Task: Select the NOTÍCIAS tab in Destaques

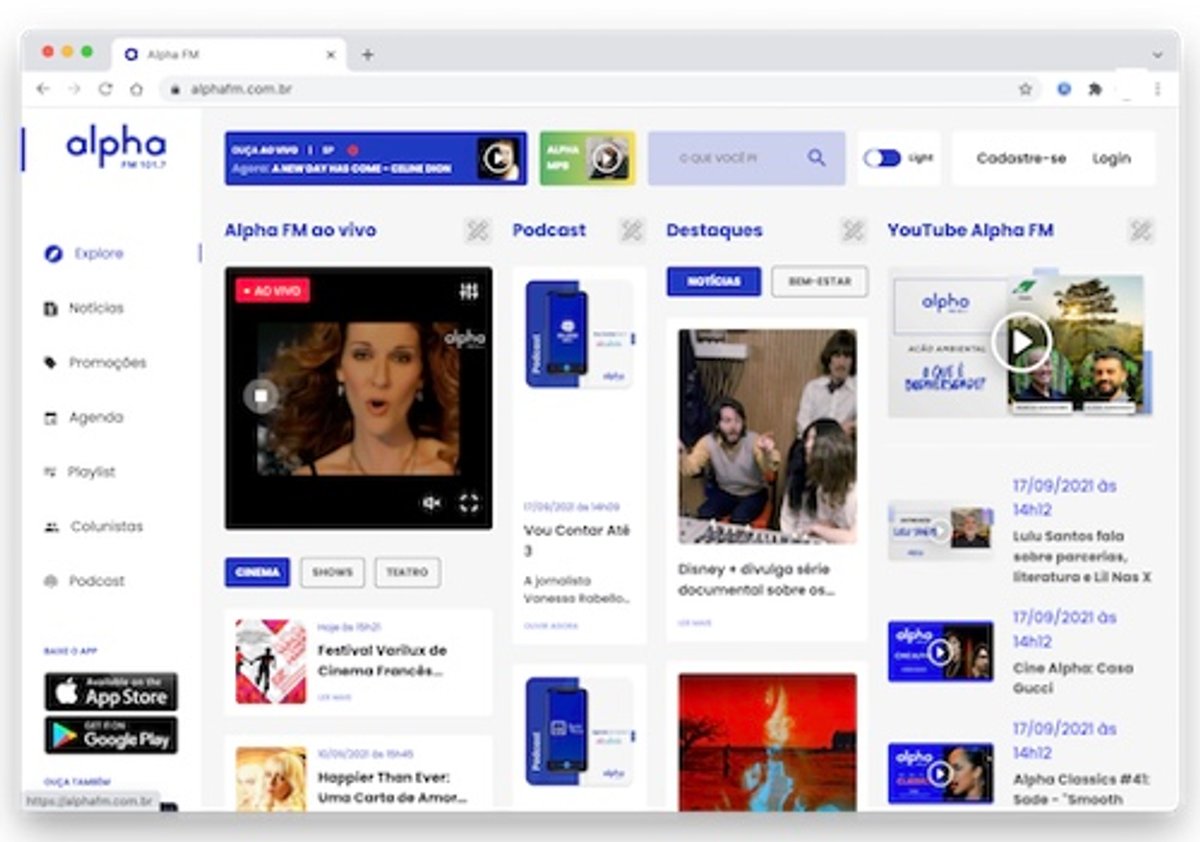Action: 714,282
